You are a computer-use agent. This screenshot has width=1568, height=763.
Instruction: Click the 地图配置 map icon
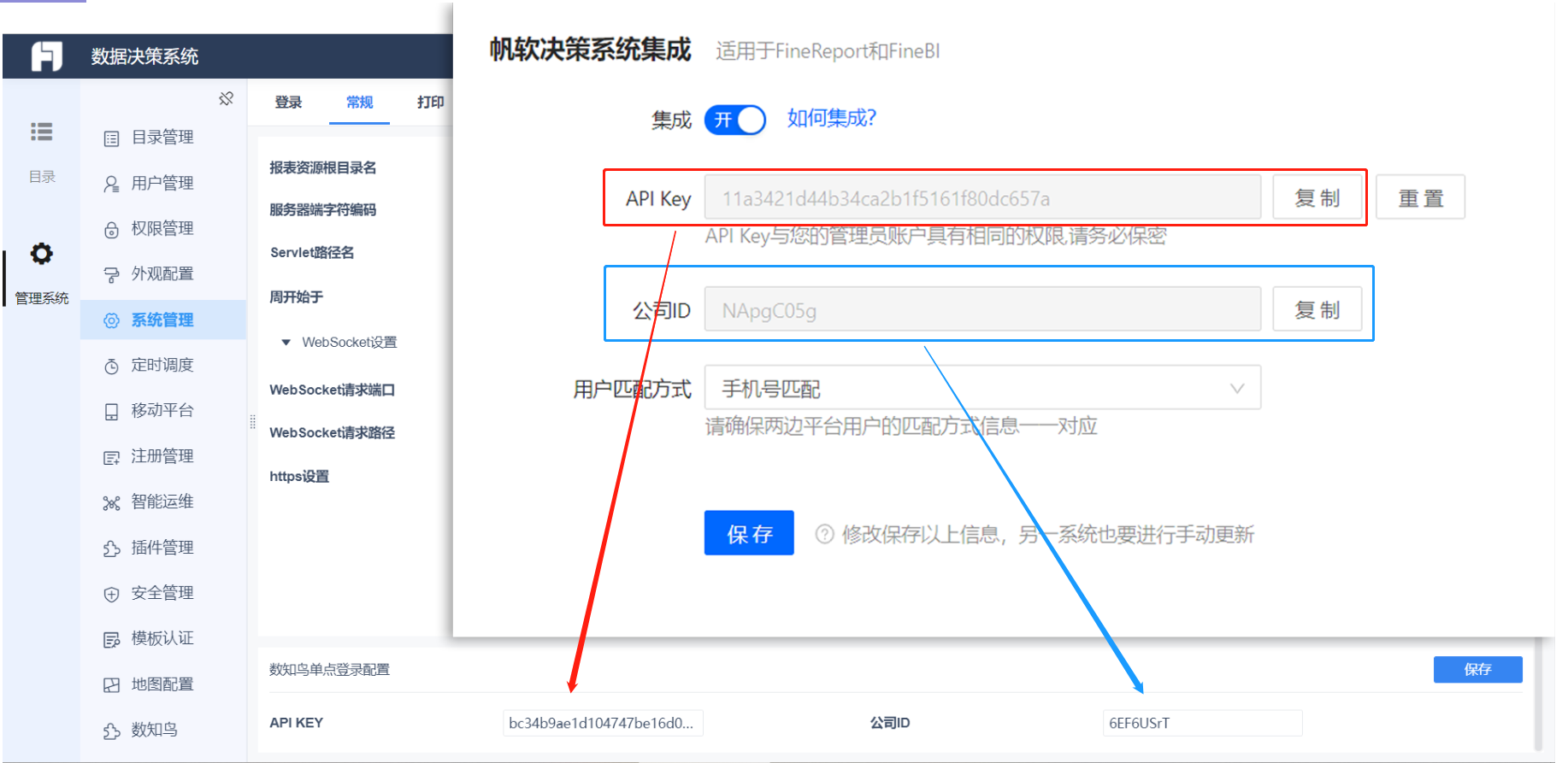111,684
